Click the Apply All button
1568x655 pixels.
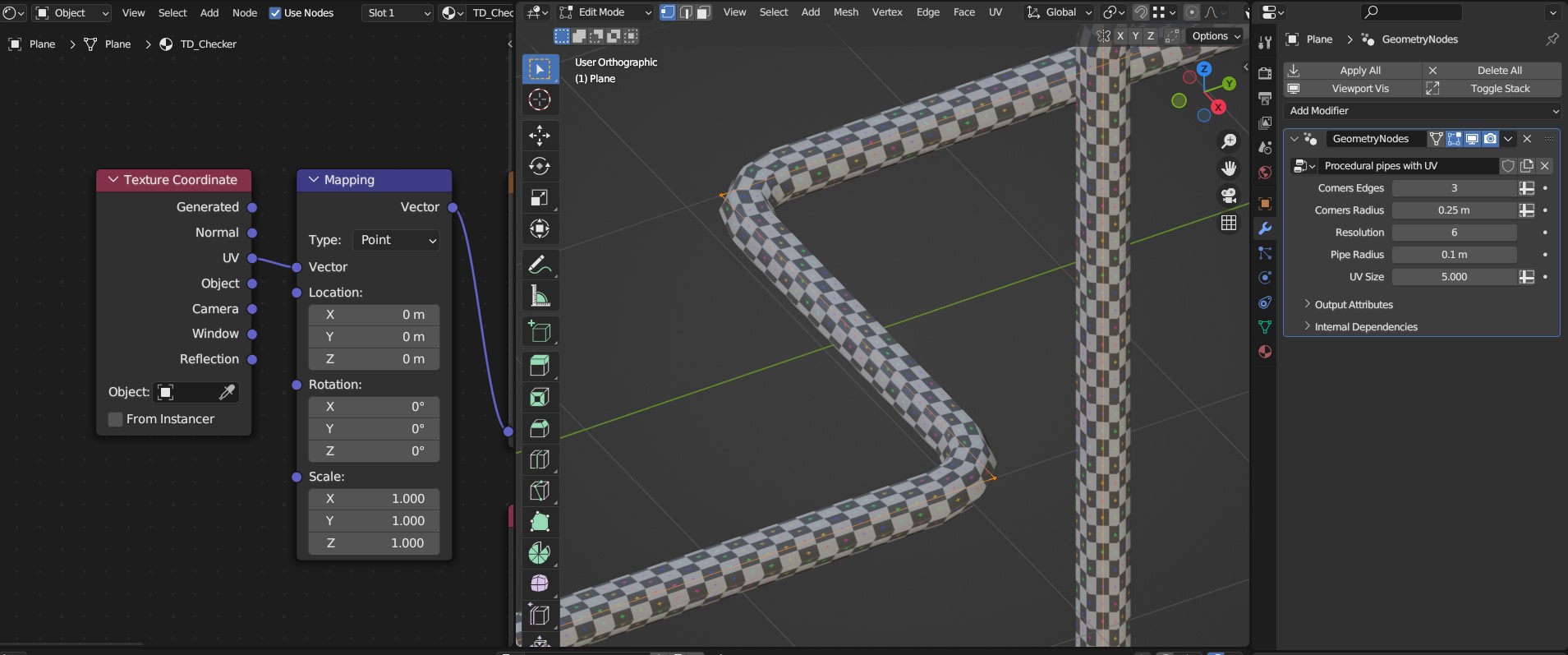pyautogui.click(x=1359, y=71)
